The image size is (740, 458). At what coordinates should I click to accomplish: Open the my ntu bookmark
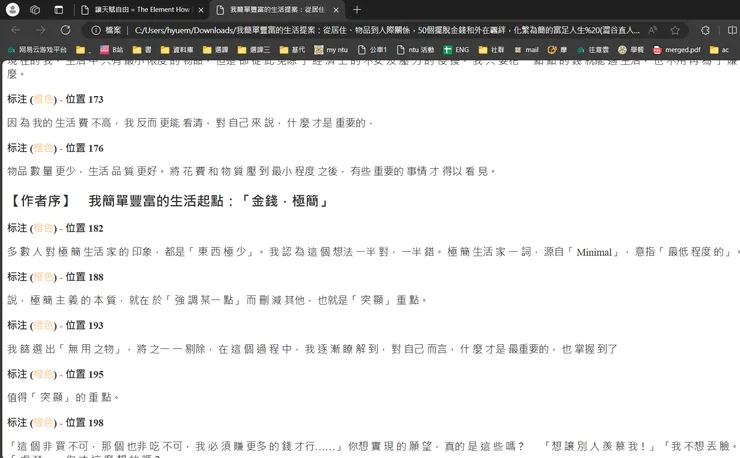331,50
